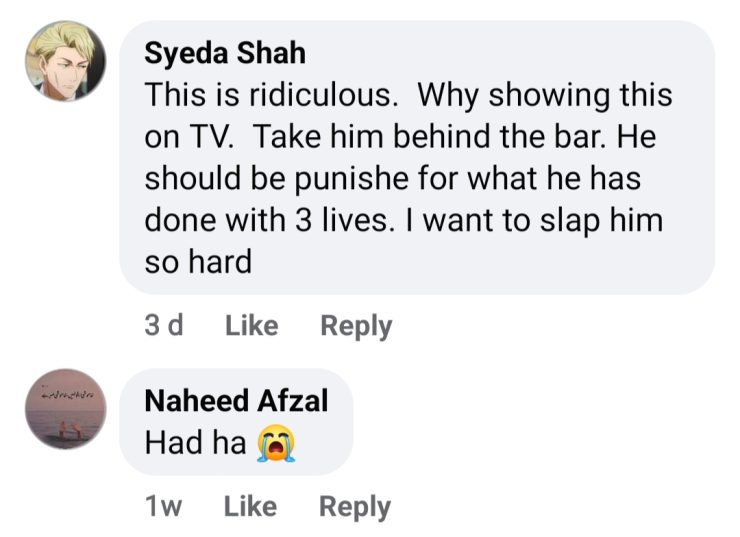Click the "3 d" comment timestamp
Image resolution: width=740 pixels, height=537 pixels.
click(164, 325)
